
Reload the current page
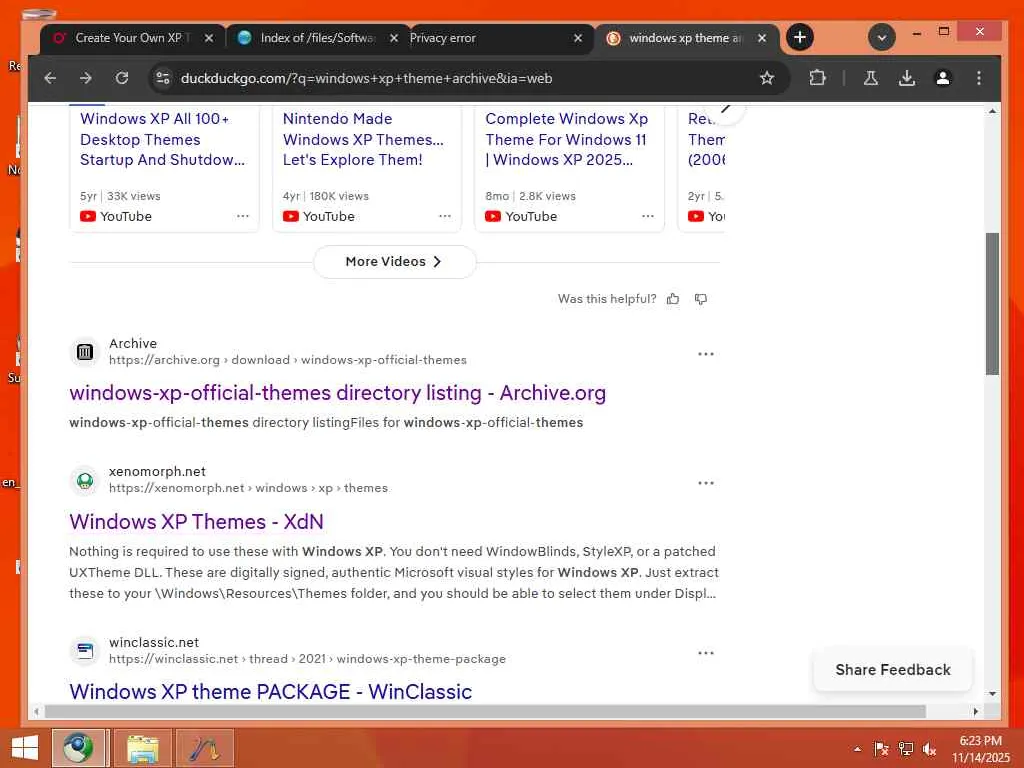tap(122, 78)
